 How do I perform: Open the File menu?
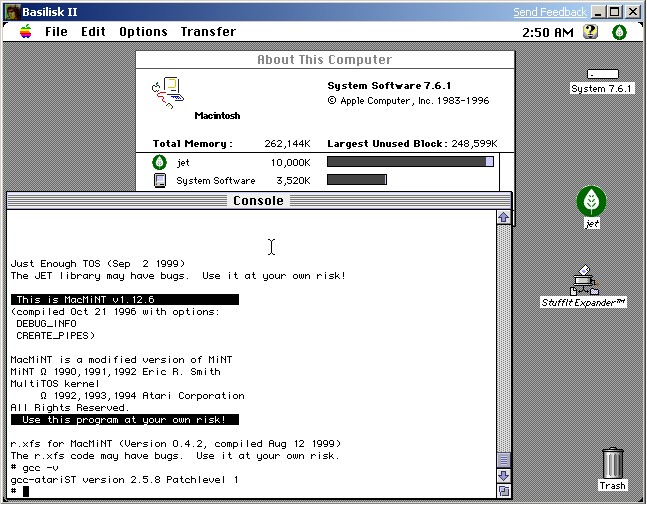tap(56, 32)
